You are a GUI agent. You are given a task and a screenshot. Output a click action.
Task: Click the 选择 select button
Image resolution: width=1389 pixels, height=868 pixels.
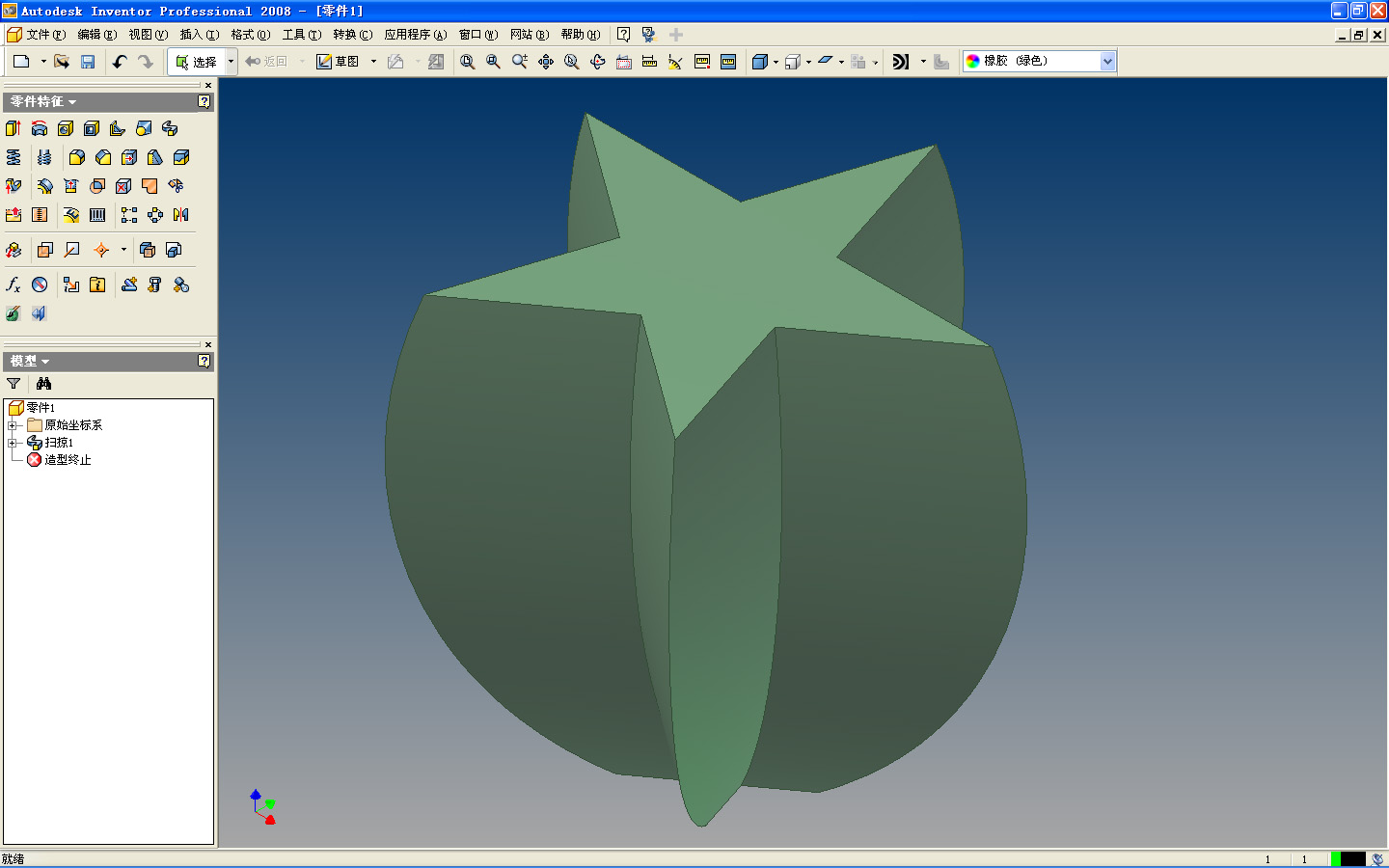point(196,62)
